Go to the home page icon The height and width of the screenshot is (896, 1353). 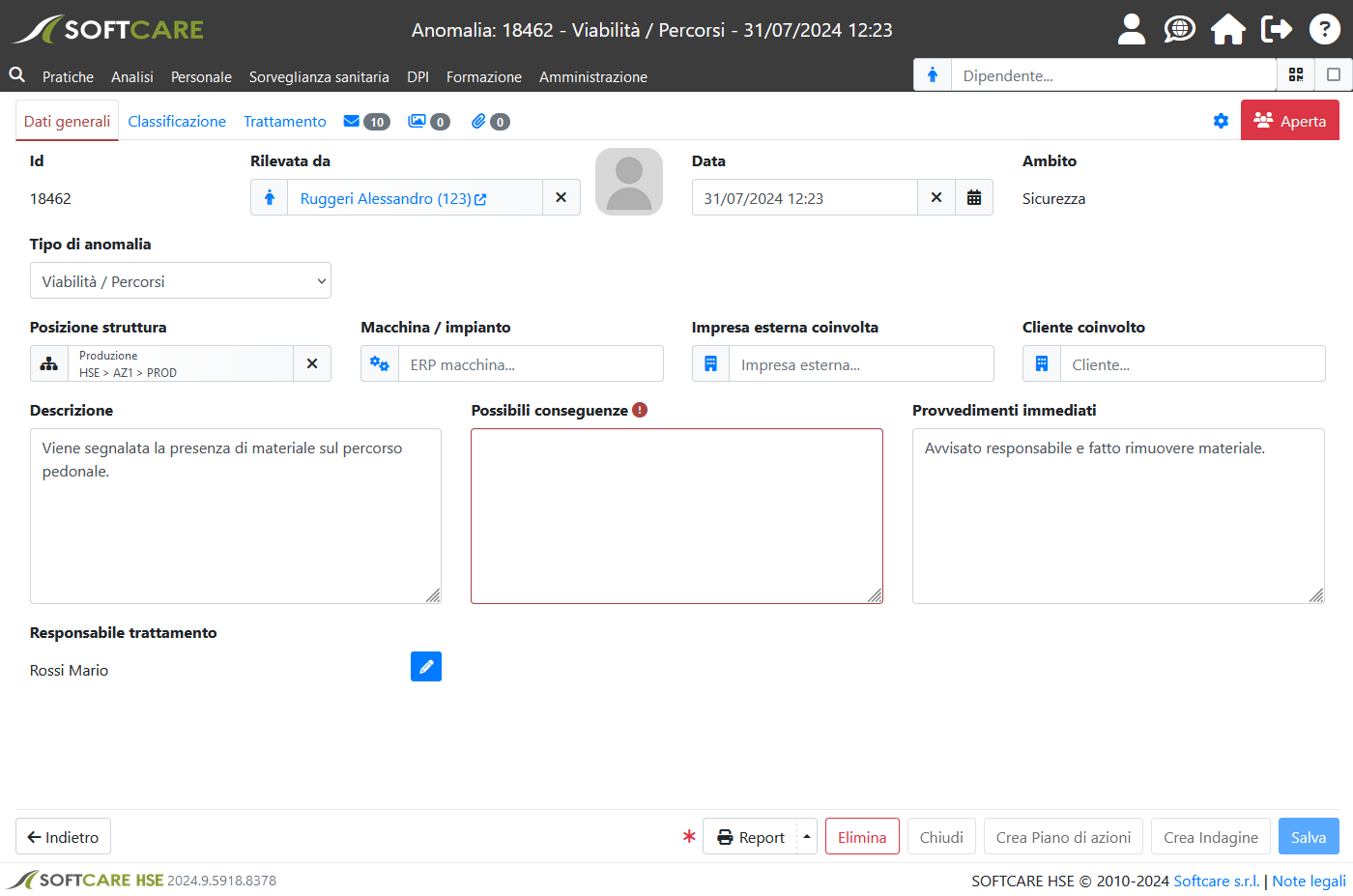pos(1227,30)
